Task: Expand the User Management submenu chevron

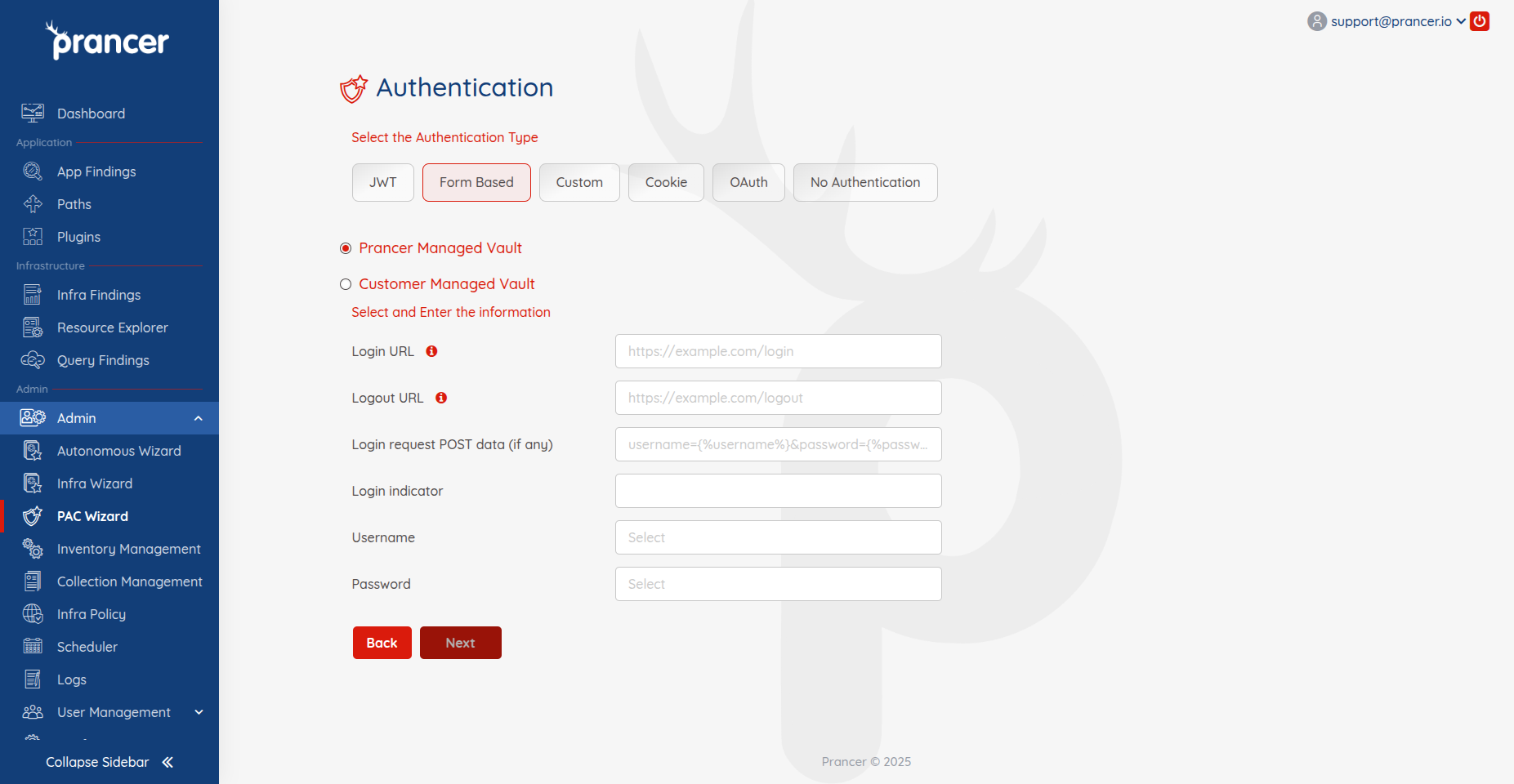Action: coord(199,712)
